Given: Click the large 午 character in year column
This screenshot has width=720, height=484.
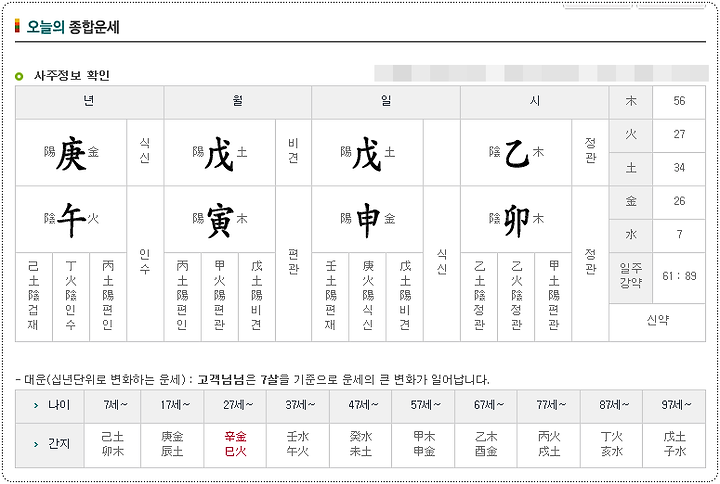Looking at the screenshot, I should pos(72,219).
